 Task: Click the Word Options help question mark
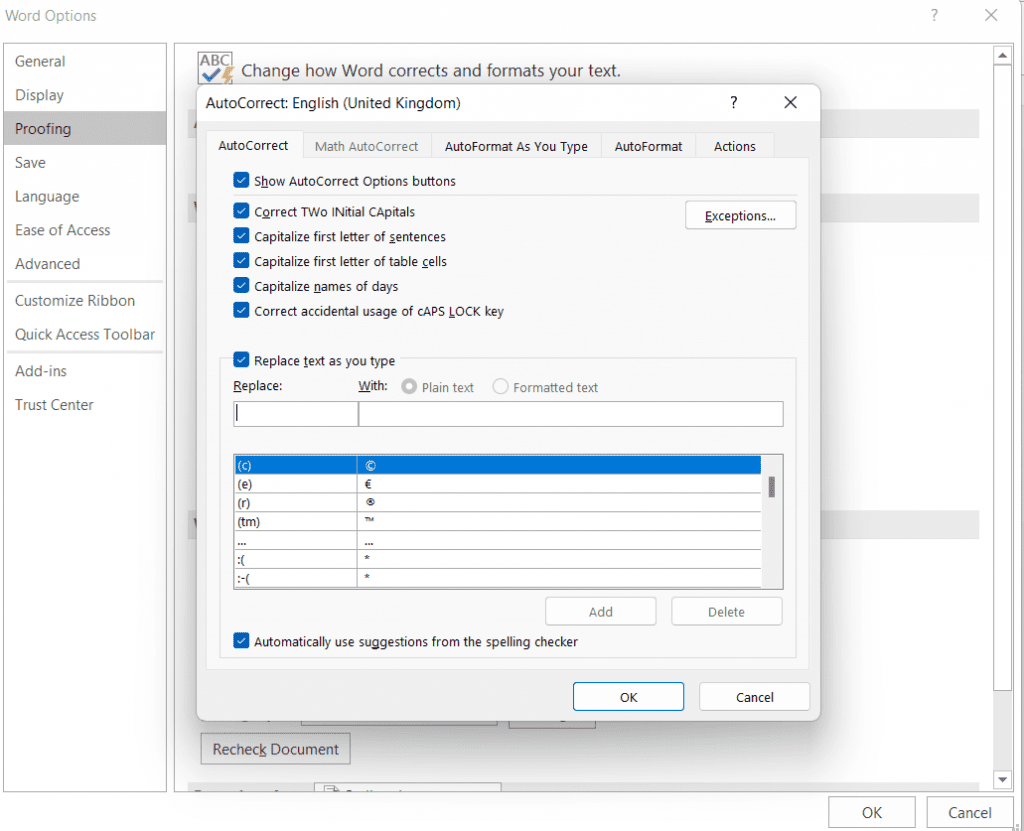[x=934, y=16]
